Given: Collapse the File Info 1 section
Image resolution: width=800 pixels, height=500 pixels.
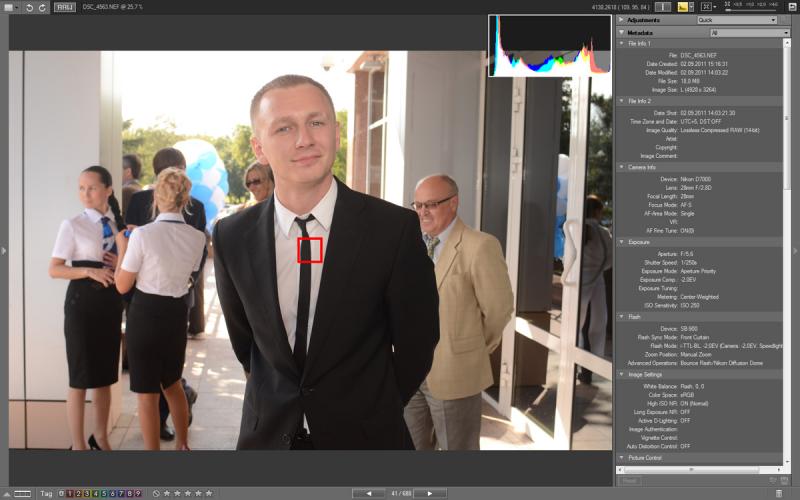Looking at the screenshot, I should click(621, 44).
